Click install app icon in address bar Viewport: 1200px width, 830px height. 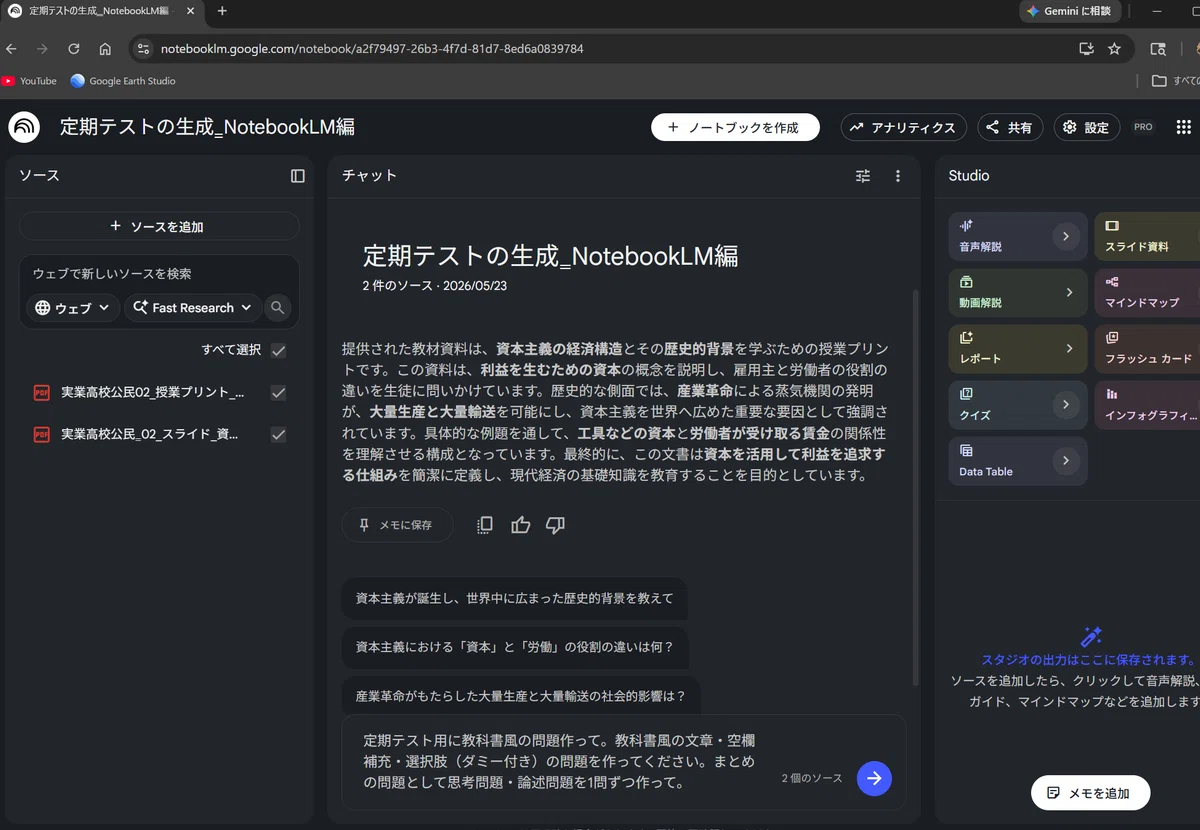click(x=1086, y=48)
